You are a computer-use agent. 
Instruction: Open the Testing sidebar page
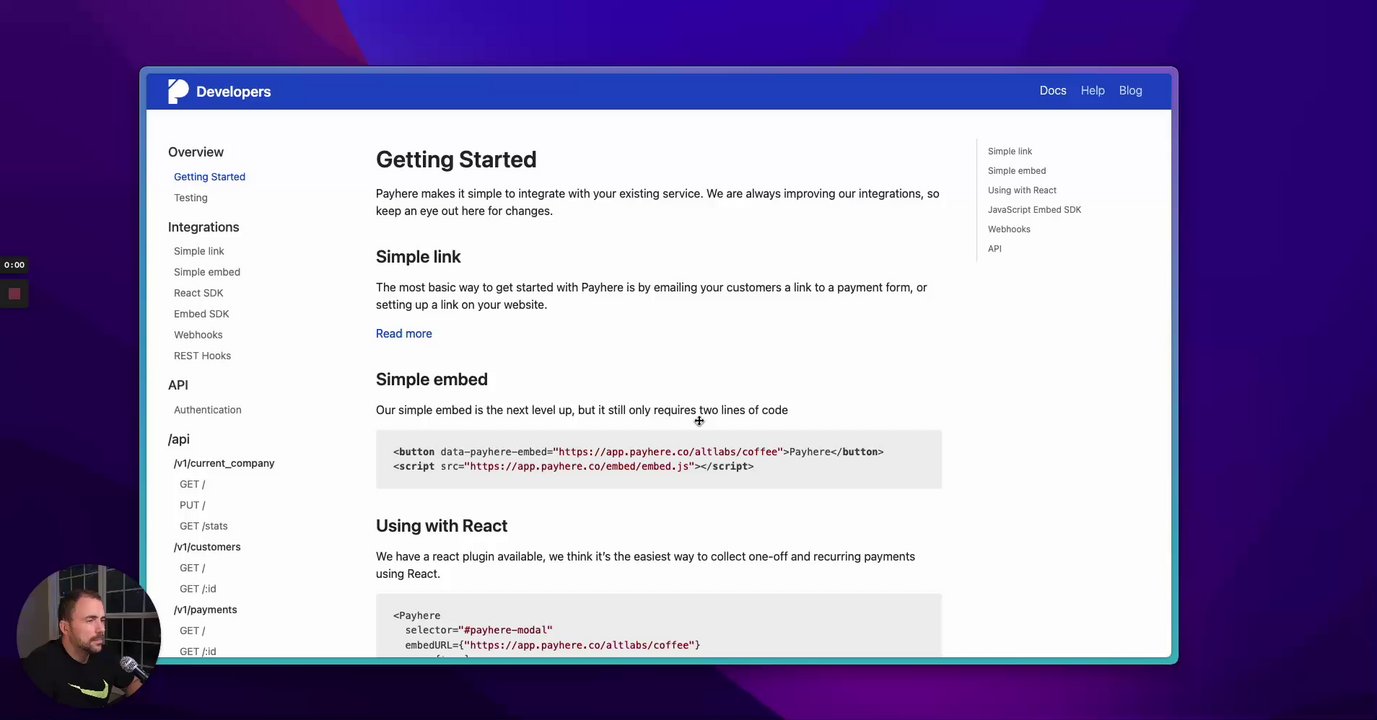click(191, 198)
